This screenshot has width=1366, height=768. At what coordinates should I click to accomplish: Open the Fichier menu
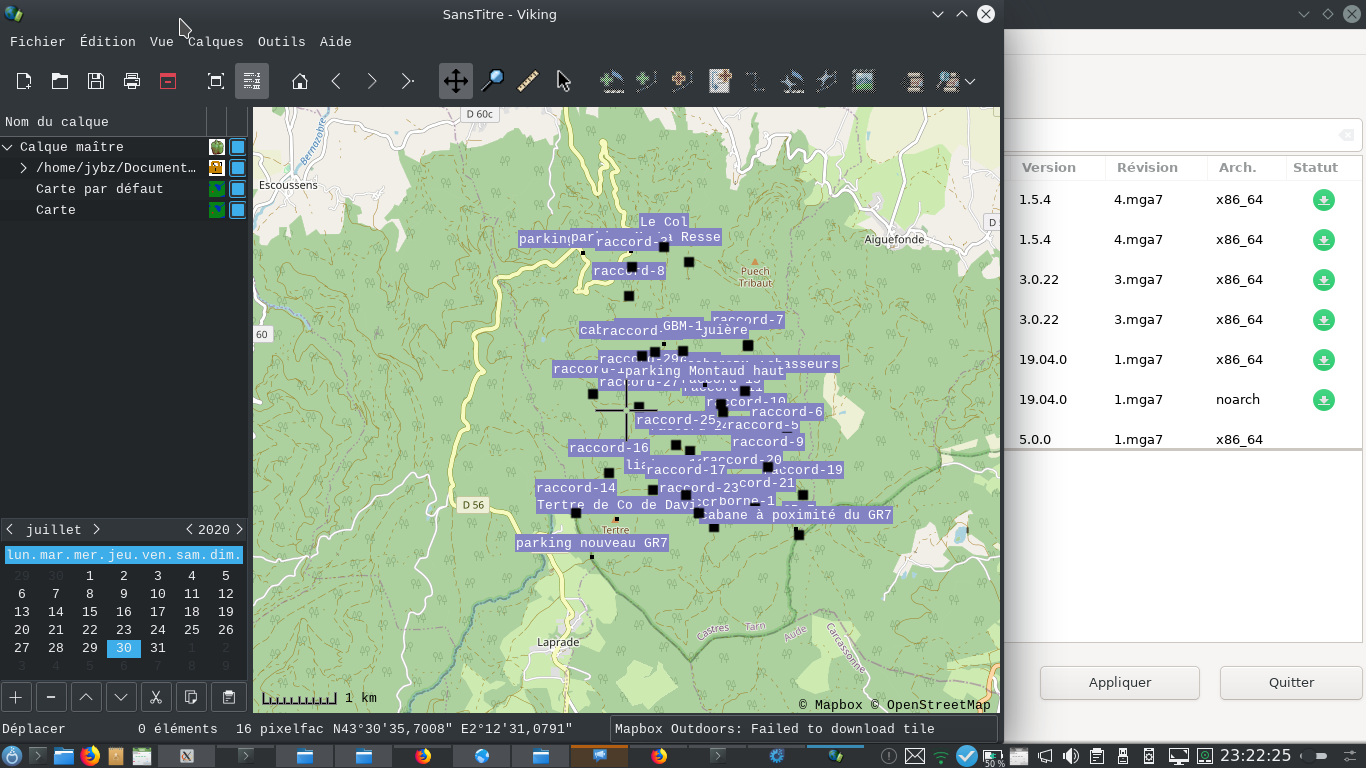[x=37, y=42]
